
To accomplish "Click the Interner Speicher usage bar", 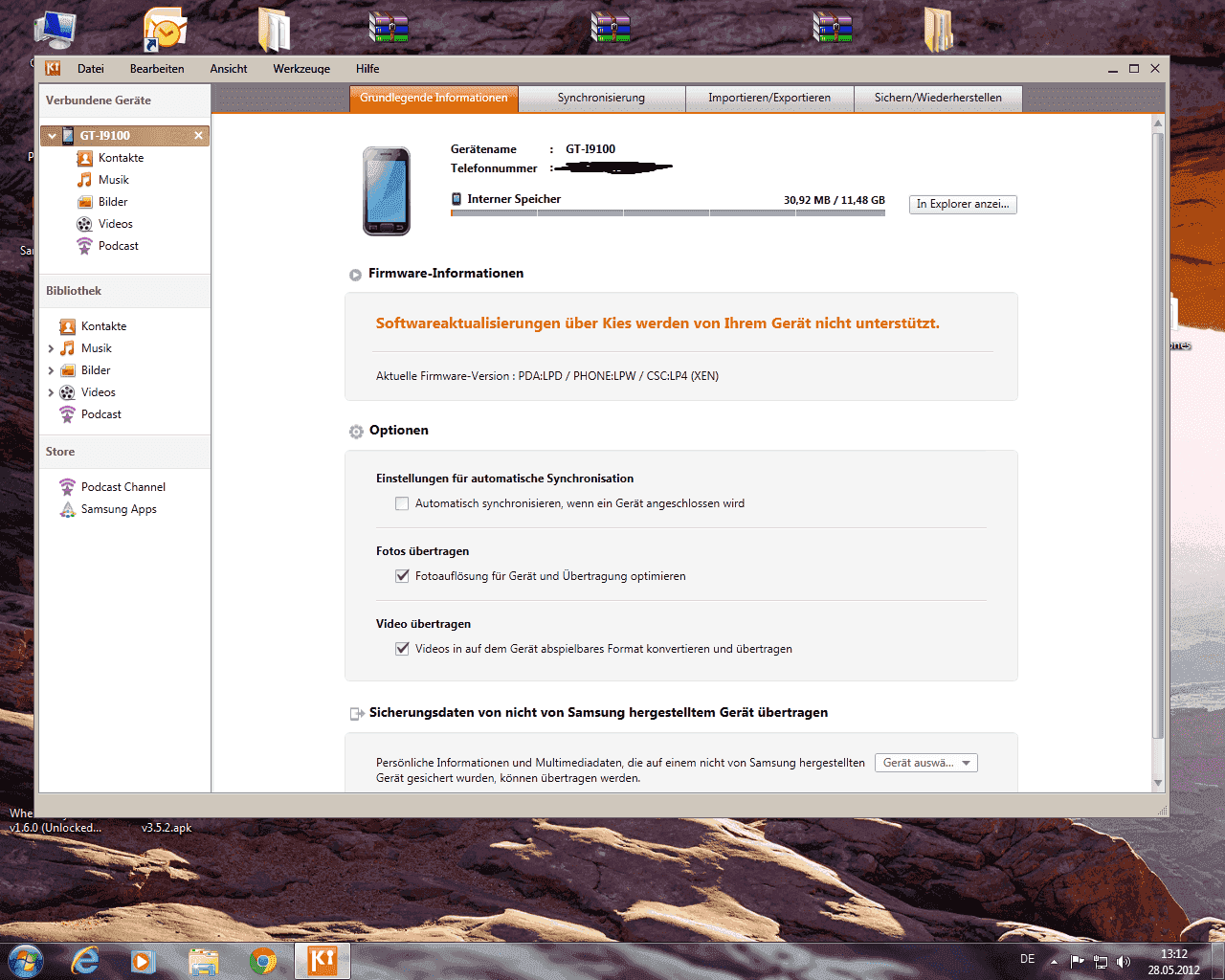I will [x=668, y=212].
